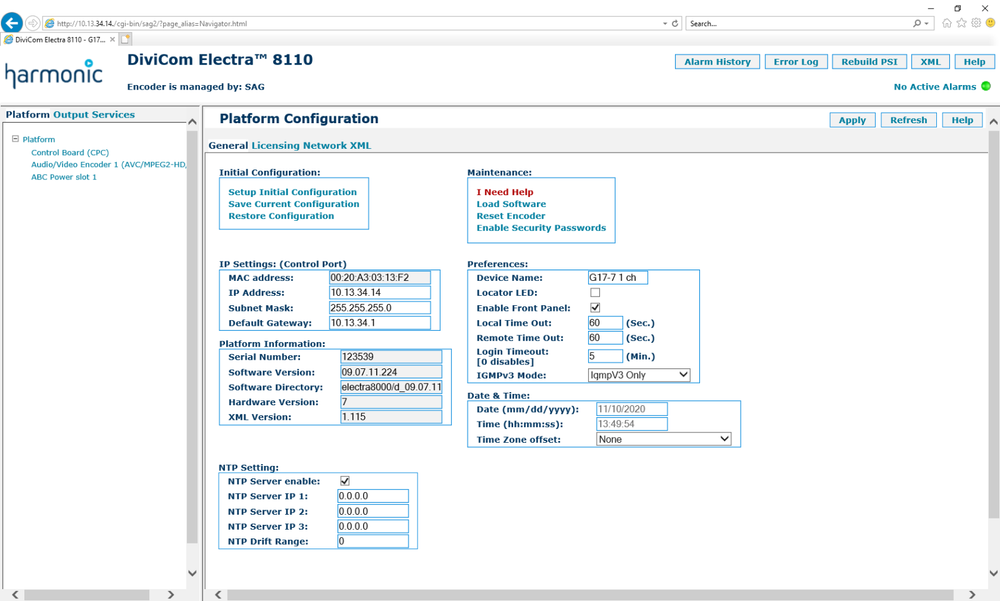Click the search magnifier icon
1000x601 pixels.
point(917,24)
